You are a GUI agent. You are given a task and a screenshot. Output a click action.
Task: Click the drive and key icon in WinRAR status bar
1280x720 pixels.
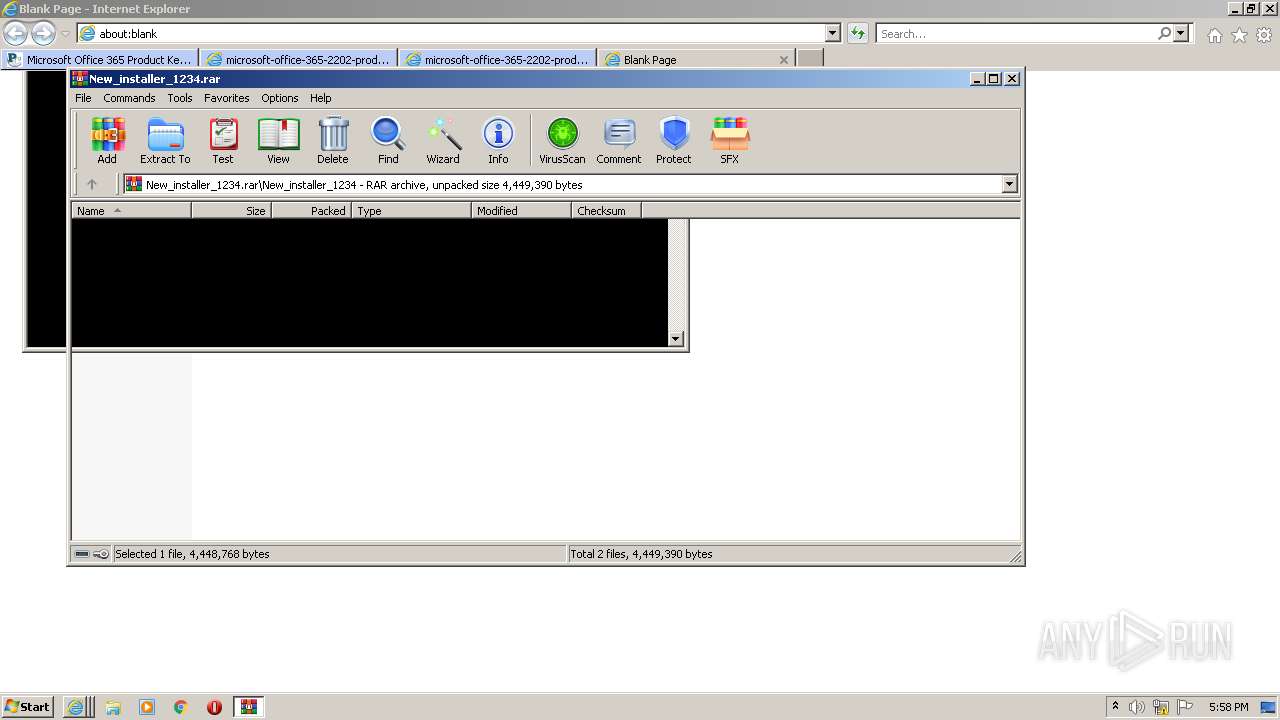92,554
